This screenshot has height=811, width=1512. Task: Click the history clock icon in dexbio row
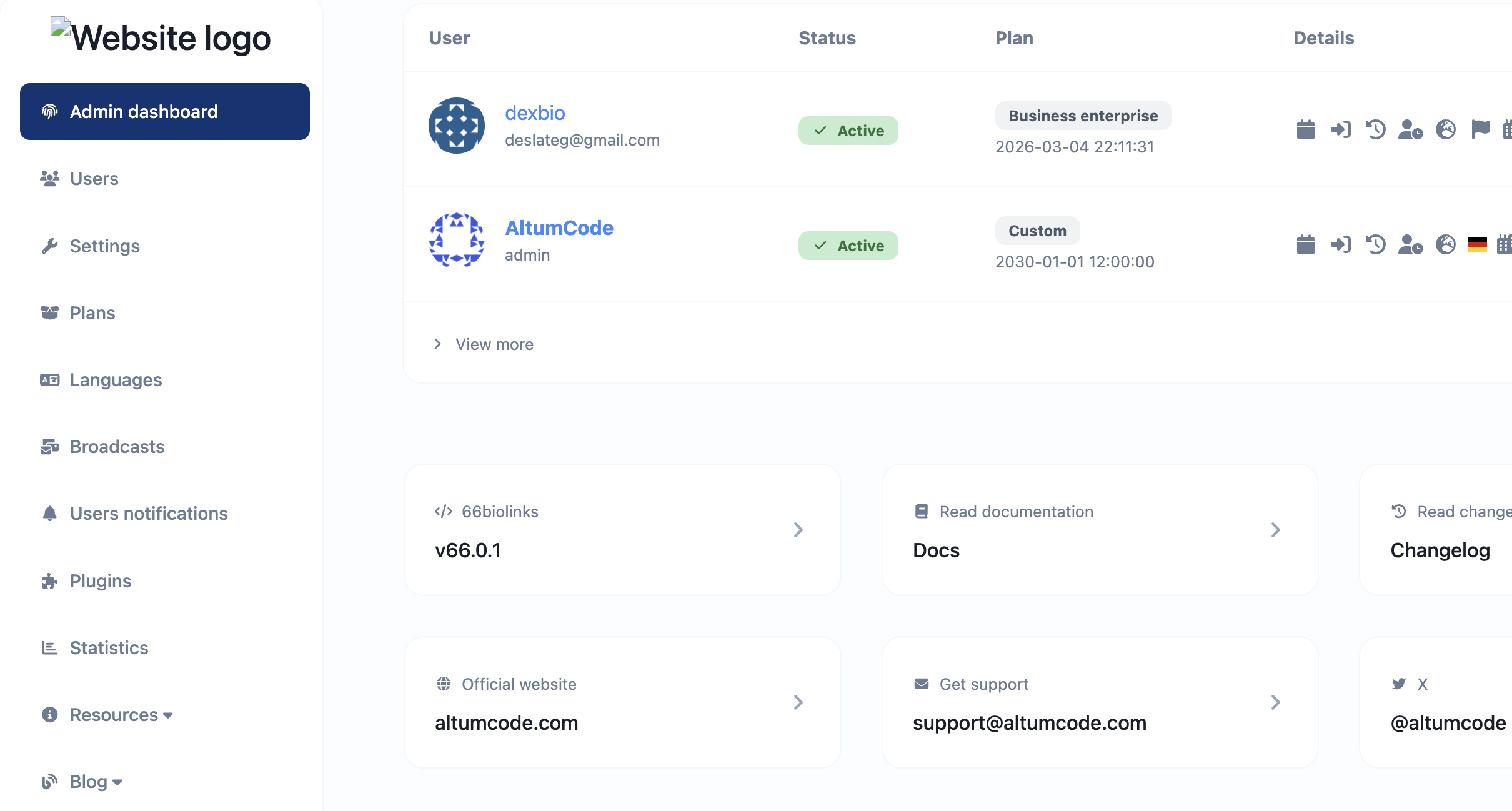coord(1375,129)
